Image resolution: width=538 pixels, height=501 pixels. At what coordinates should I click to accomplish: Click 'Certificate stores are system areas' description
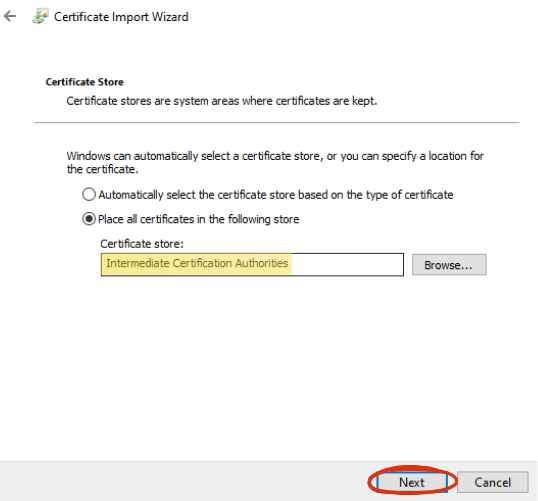[222, 101]
